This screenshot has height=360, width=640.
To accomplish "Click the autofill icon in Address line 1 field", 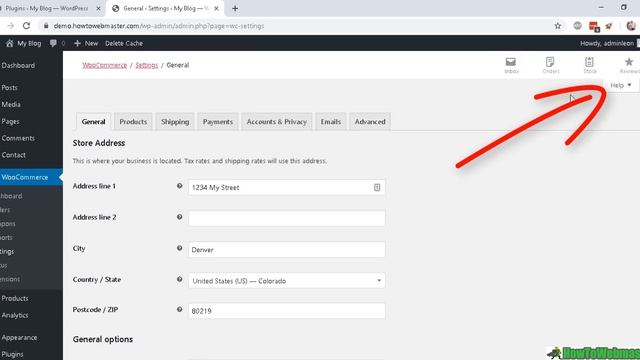I will click(377, 187).
